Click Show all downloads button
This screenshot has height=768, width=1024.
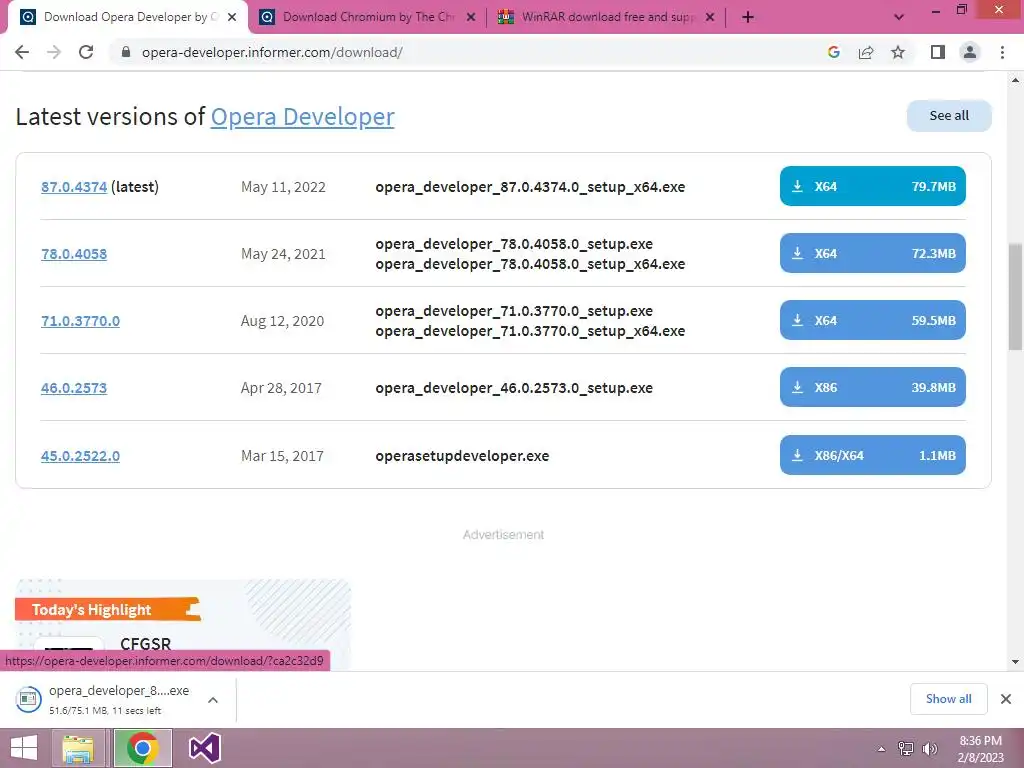pos(948,699)
